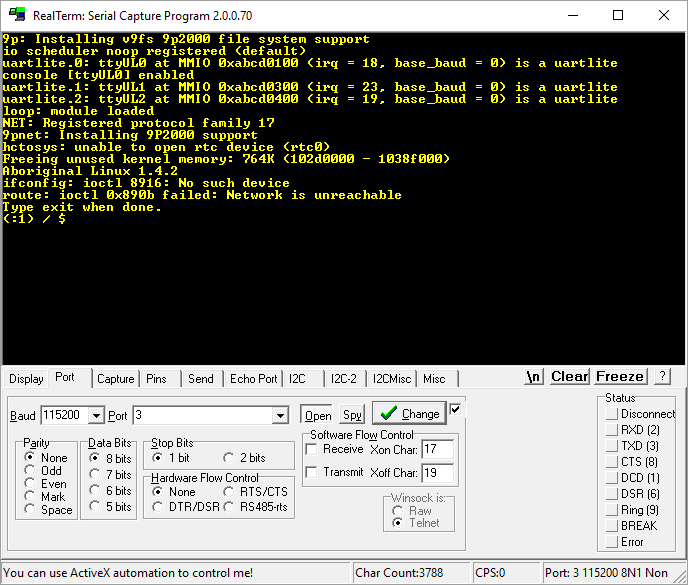This screenshot has width=688, height=585.
Task: Click the Open port button
Action: click(x=318, y=415)
